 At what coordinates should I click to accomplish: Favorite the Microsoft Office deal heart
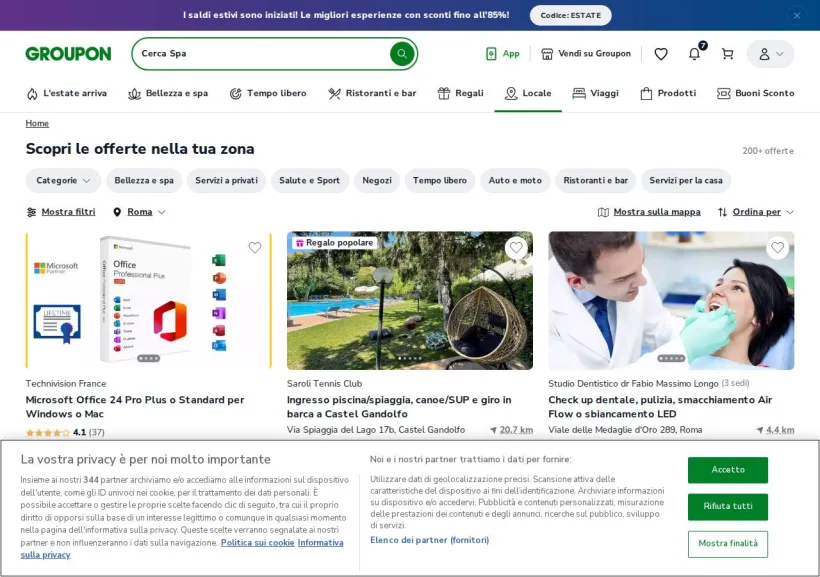pos(255,247)
